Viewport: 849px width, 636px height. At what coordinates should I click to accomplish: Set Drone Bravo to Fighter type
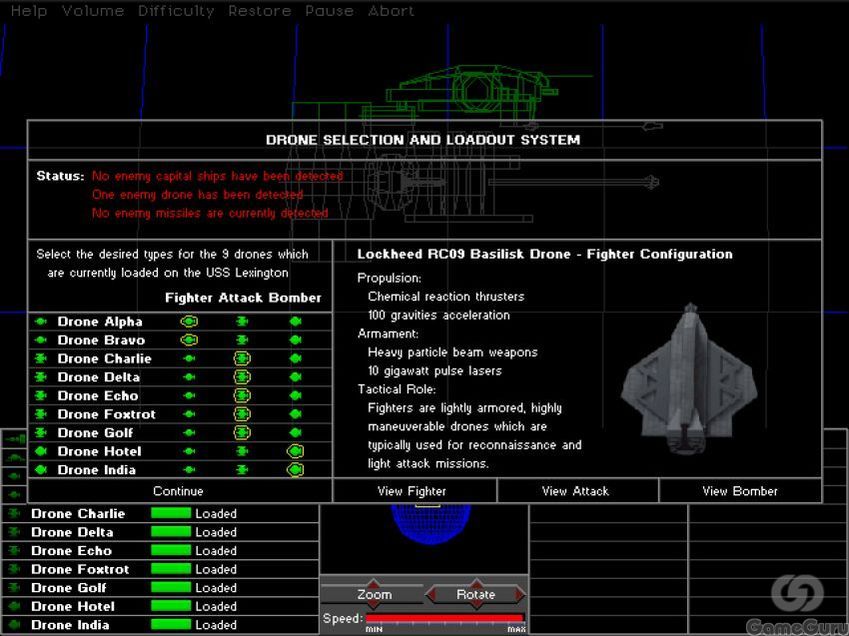pos(189,340)
